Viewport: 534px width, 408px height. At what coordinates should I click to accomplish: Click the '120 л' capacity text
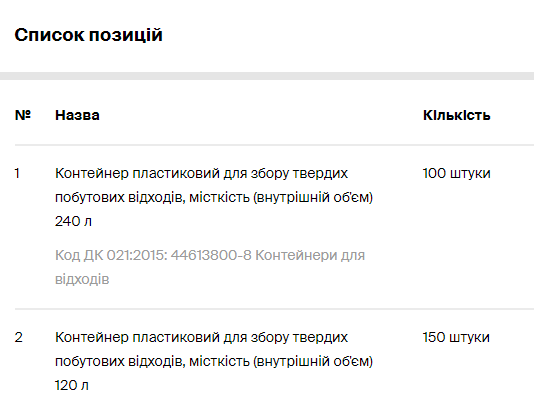(x=72, y=386)
